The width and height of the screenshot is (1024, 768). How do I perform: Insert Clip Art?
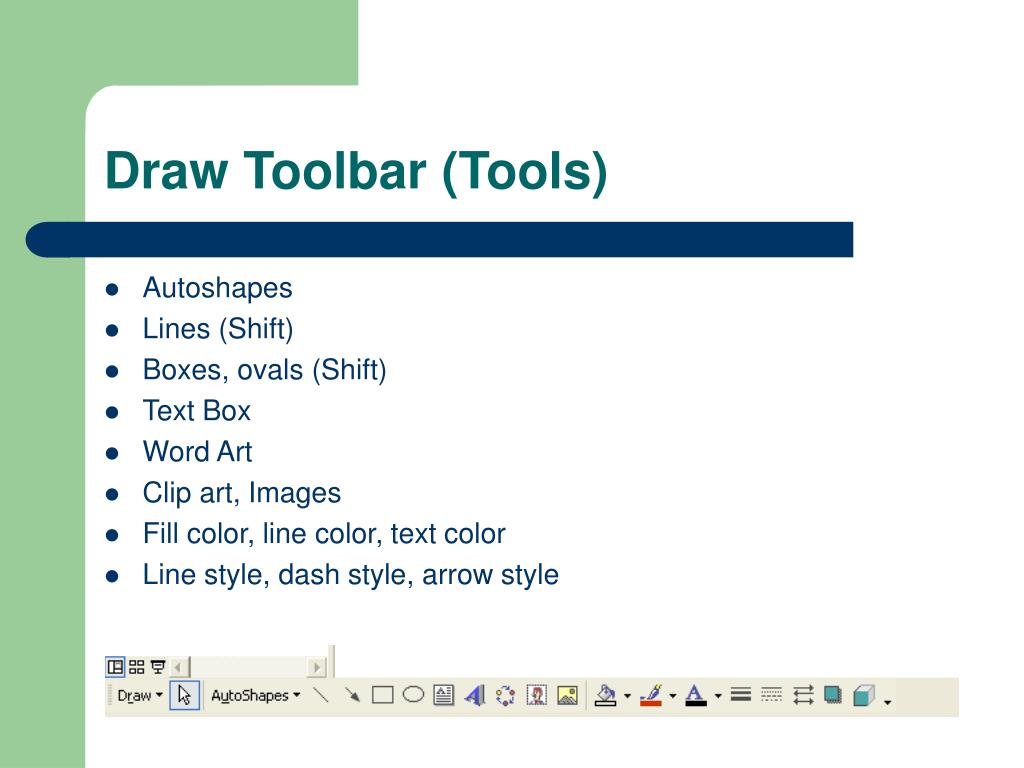click(x=537, y=696)
